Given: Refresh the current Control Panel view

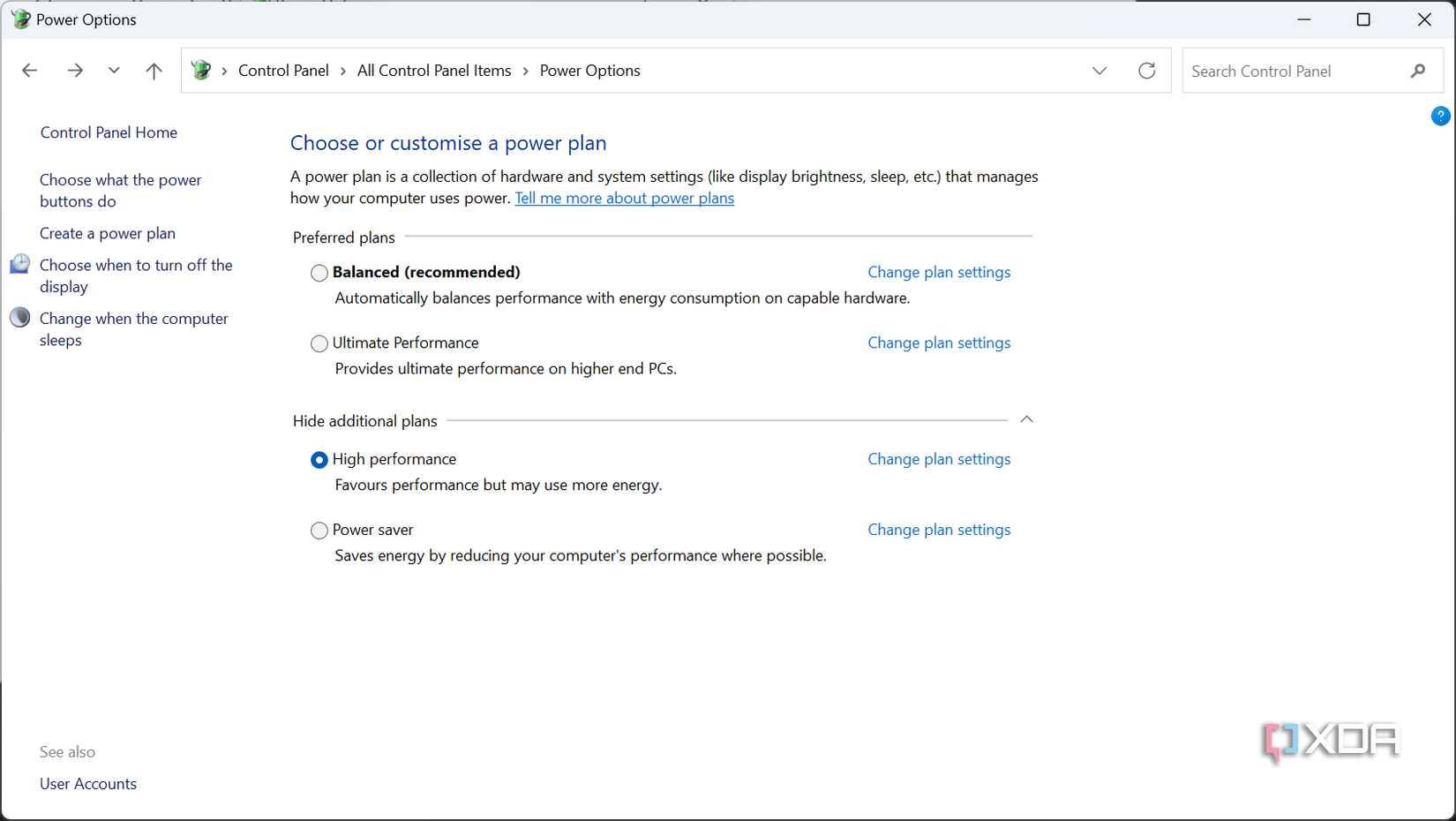Looking at the screenshot, I should (x=1147, y=70).
